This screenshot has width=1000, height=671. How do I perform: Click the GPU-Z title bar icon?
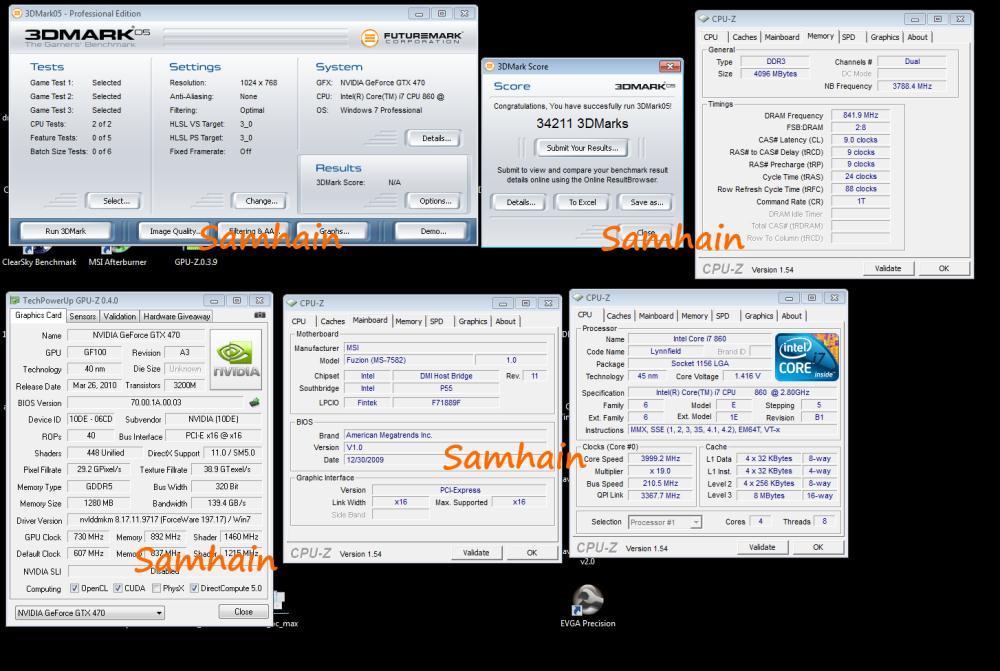[x=15, y=300]
